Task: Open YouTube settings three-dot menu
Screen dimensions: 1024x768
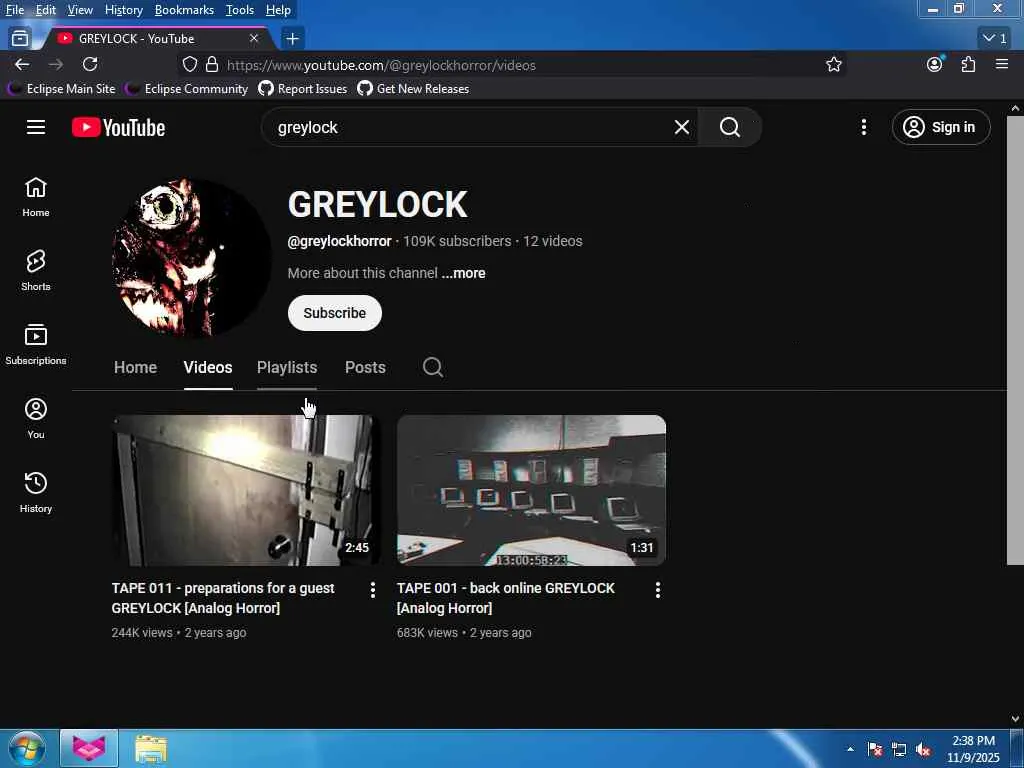Action: [863, 127]
